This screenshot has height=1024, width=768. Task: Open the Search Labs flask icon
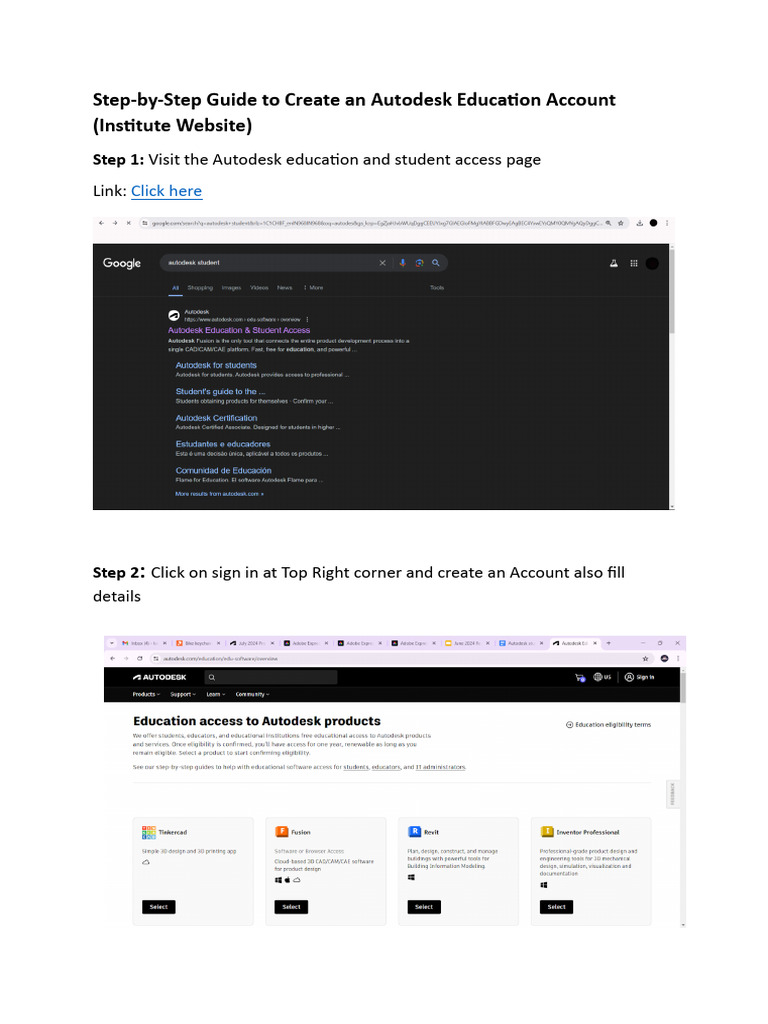(x=614, y=263)
